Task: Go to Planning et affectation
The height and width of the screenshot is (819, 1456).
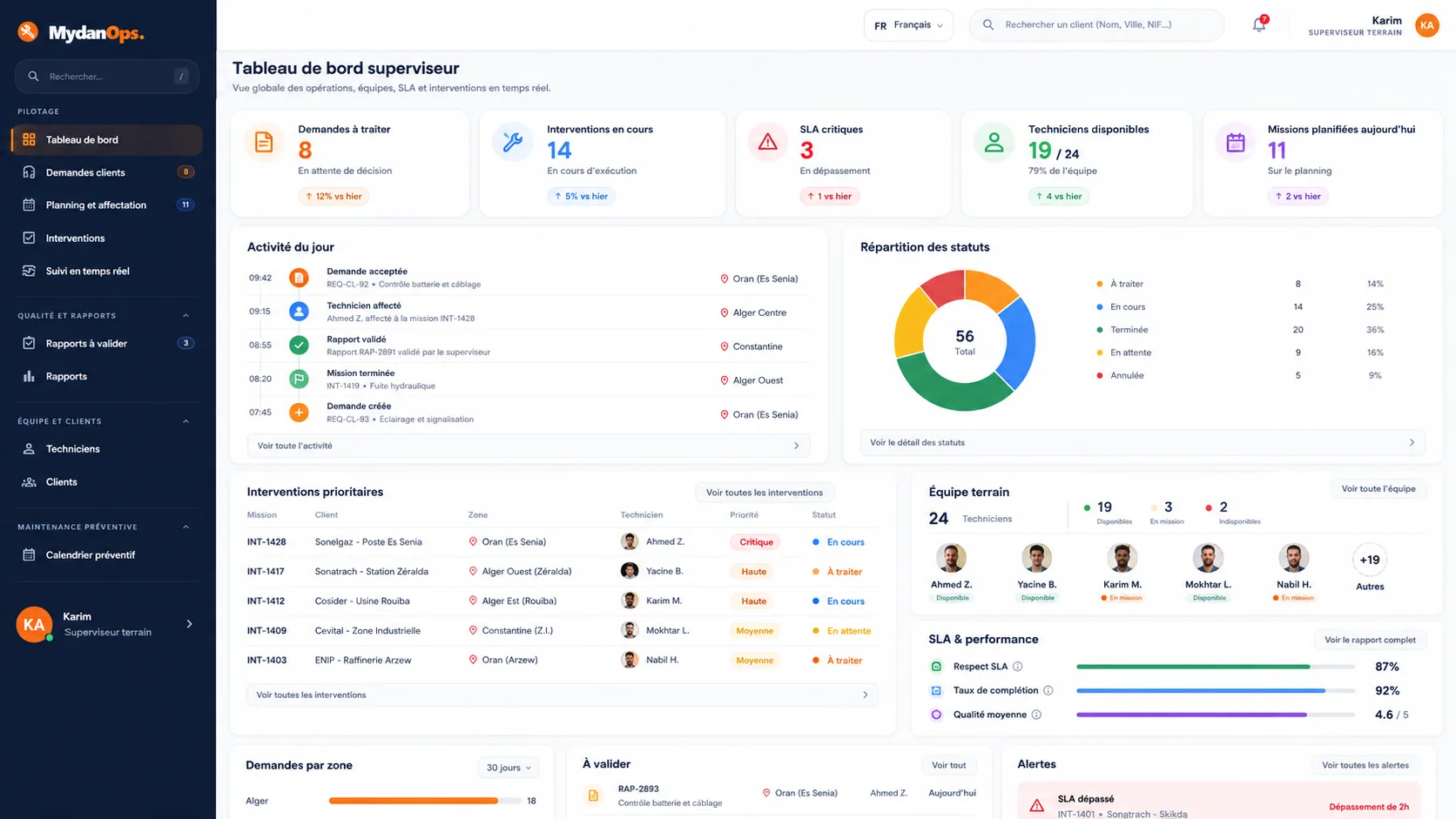Action: [107, 205]
